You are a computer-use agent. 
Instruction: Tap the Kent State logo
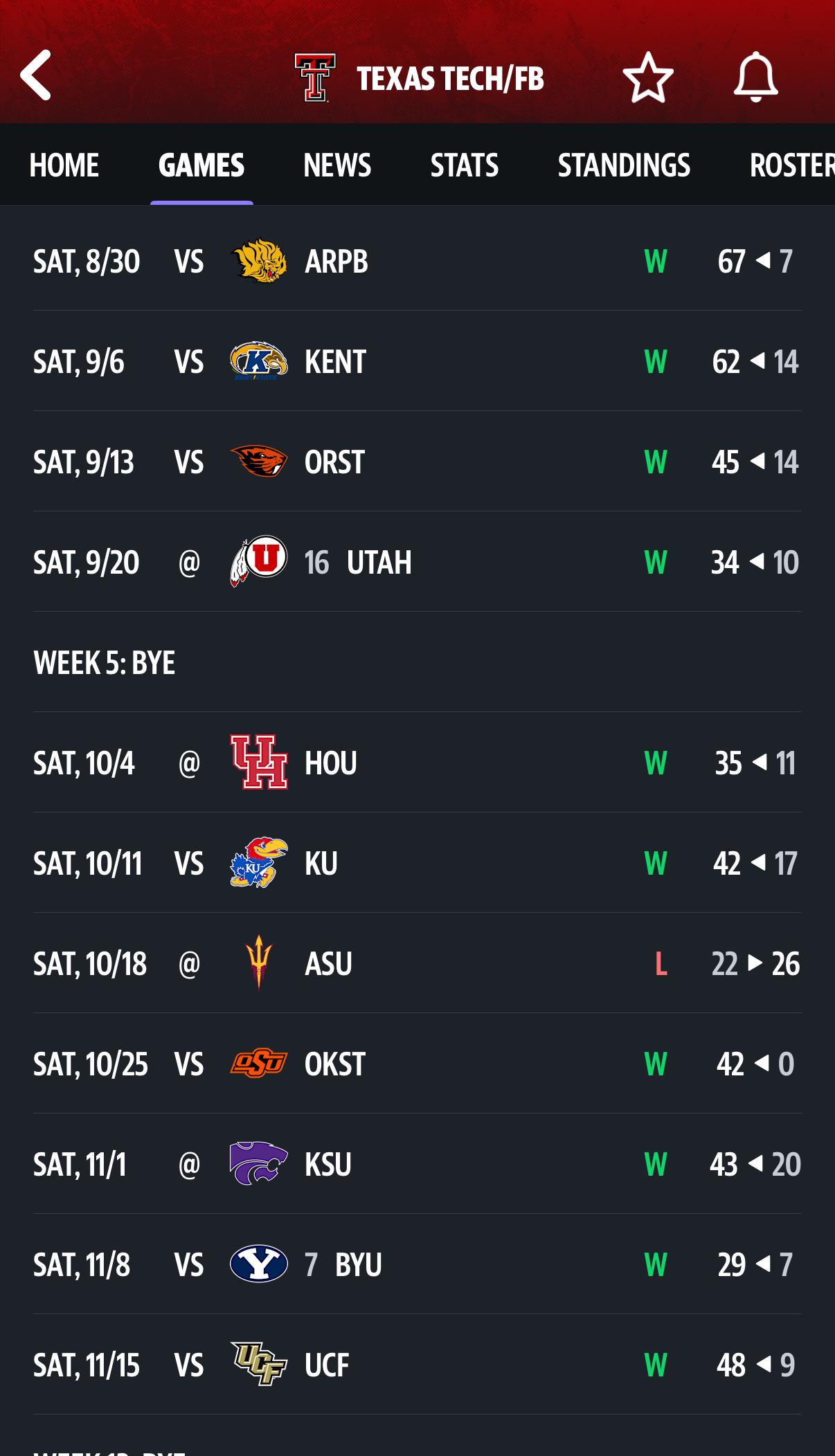[x=259, y=361]
